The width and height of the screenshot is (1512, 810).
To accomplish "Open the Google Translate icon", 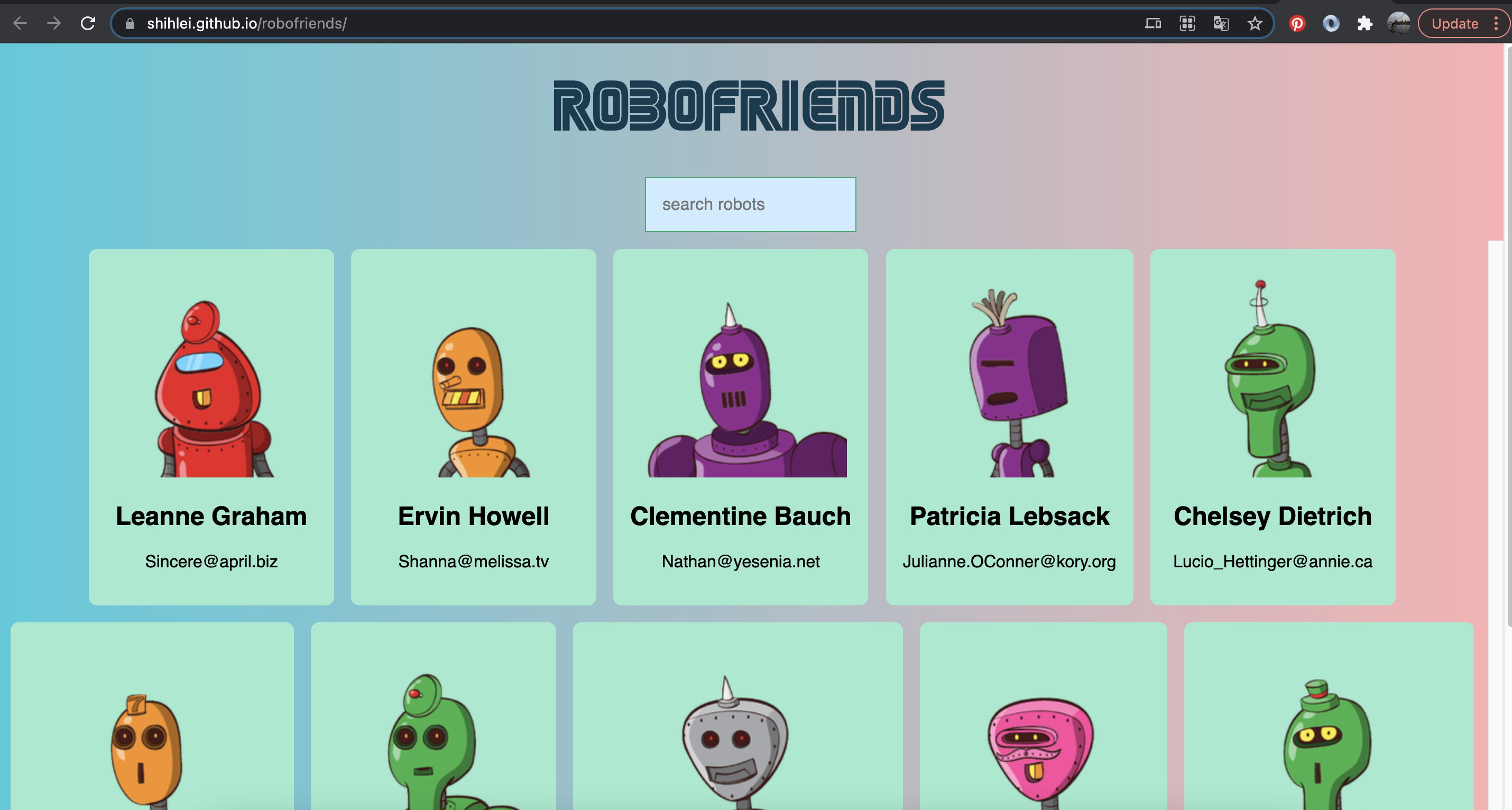I will pos(1221,23).
